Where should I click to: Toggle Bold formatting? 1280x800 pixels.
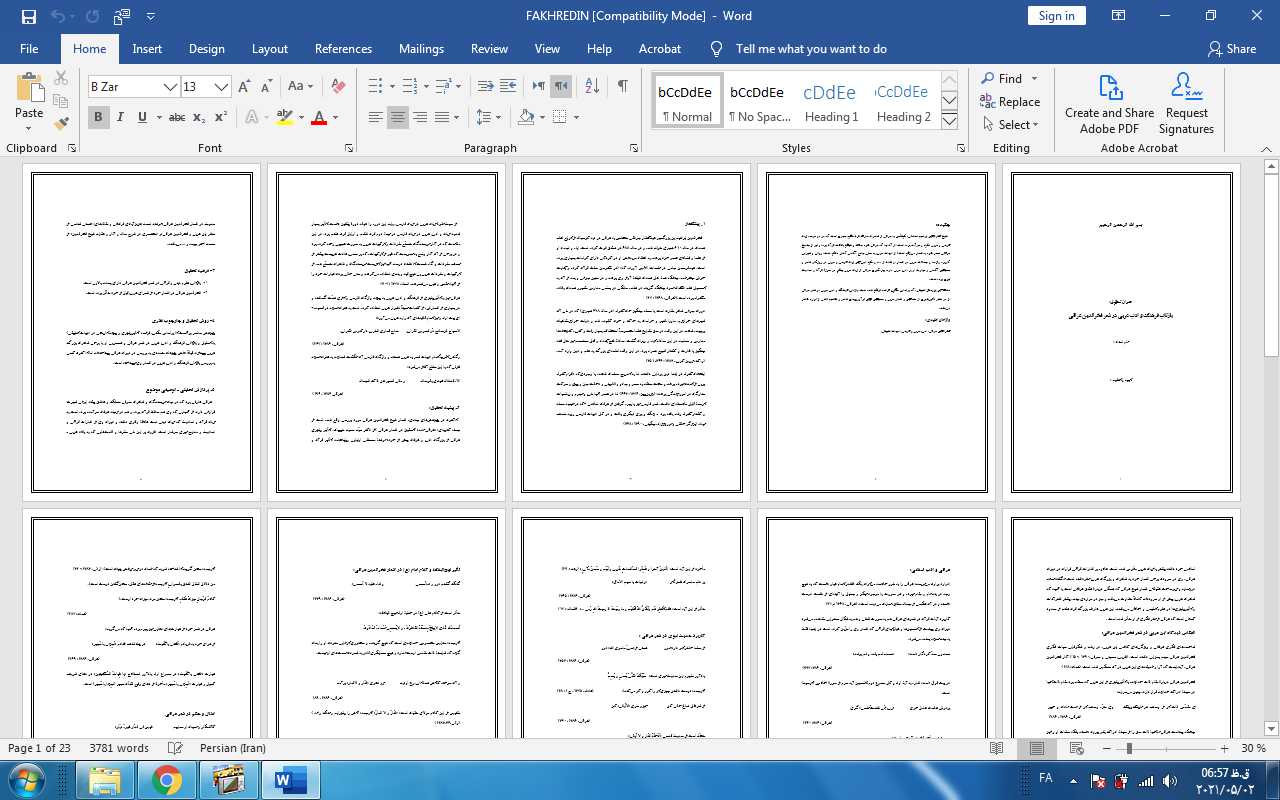pyautogui.click(x=98, y=118)
